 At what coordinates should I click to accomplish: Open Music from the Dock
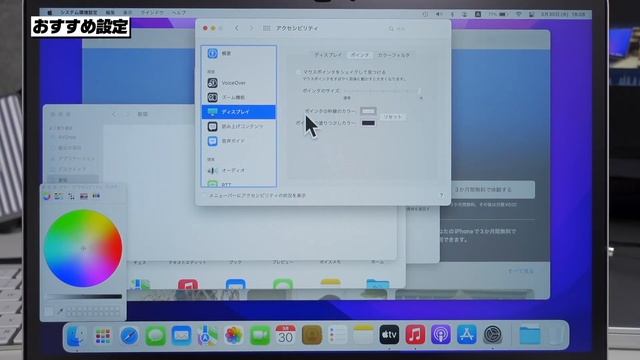[x=415, y=336]
